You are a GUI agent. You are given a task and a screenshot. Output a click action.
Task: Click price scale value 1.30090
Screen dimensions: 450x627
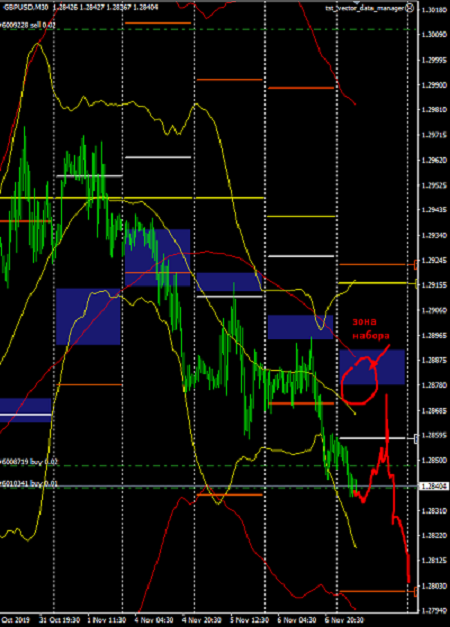[x=434, y=35]
